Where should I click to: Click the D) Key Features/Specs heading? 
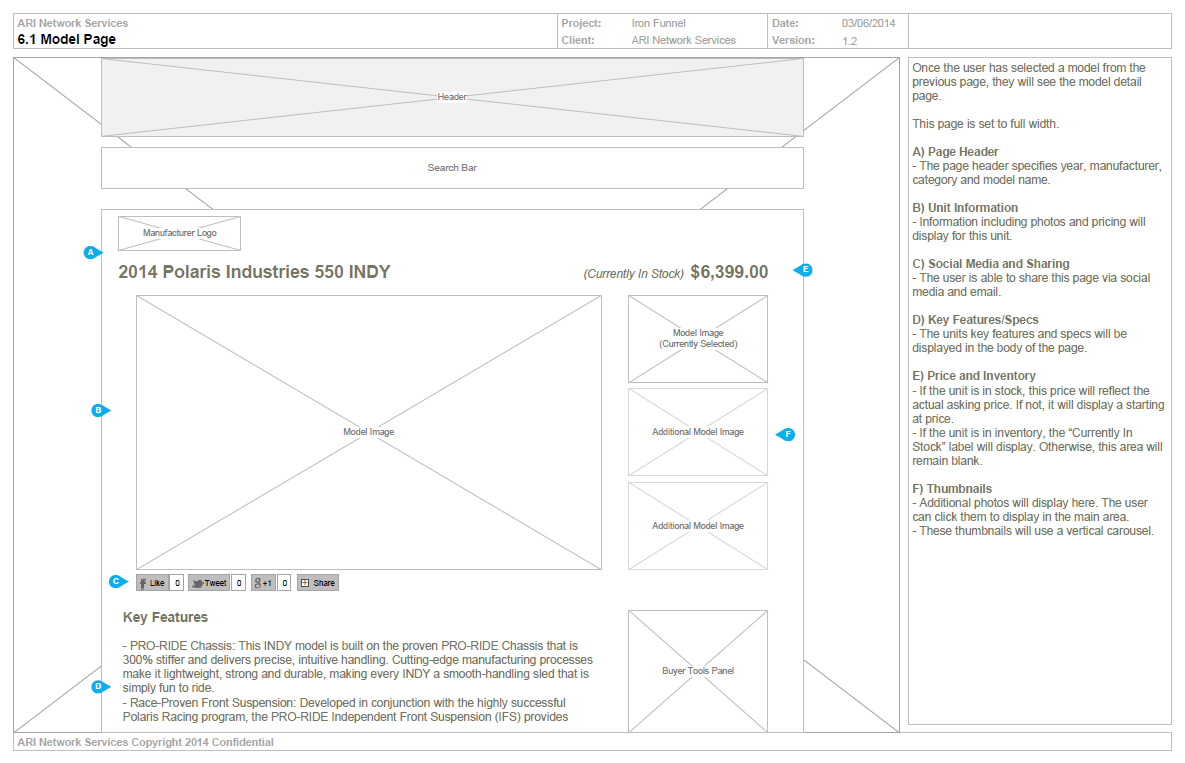[975, 320]
